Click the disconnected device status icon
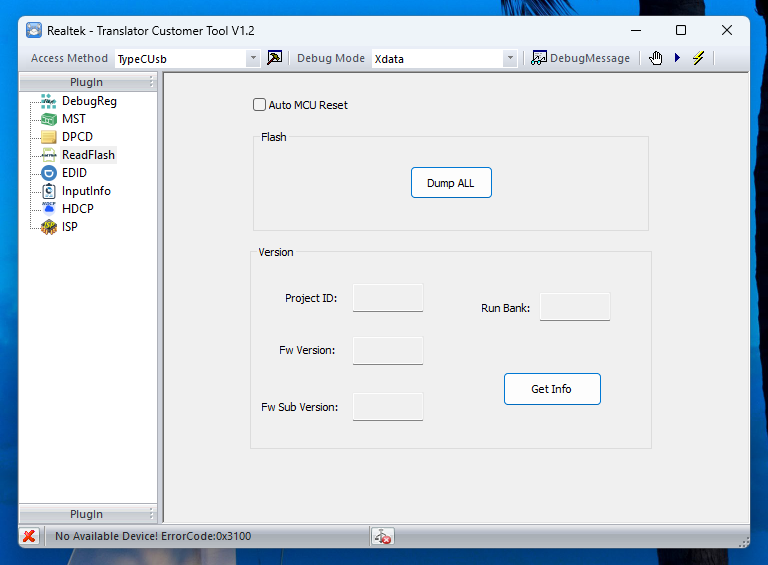768x565 pixels. pyautogui.click(x=382, y=537)
